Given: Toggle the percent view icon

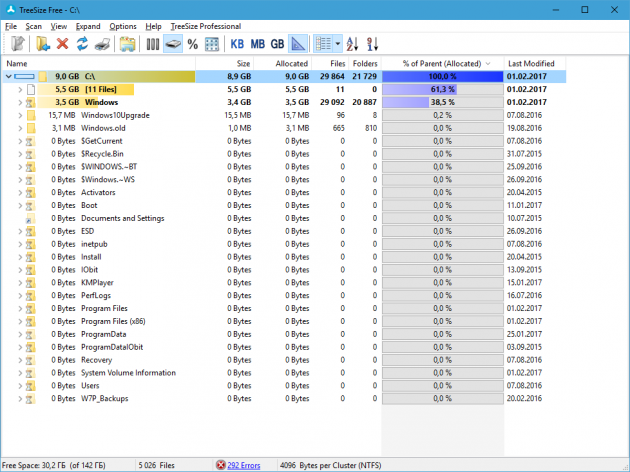Looking at the screenshot, I should point(193,44).
